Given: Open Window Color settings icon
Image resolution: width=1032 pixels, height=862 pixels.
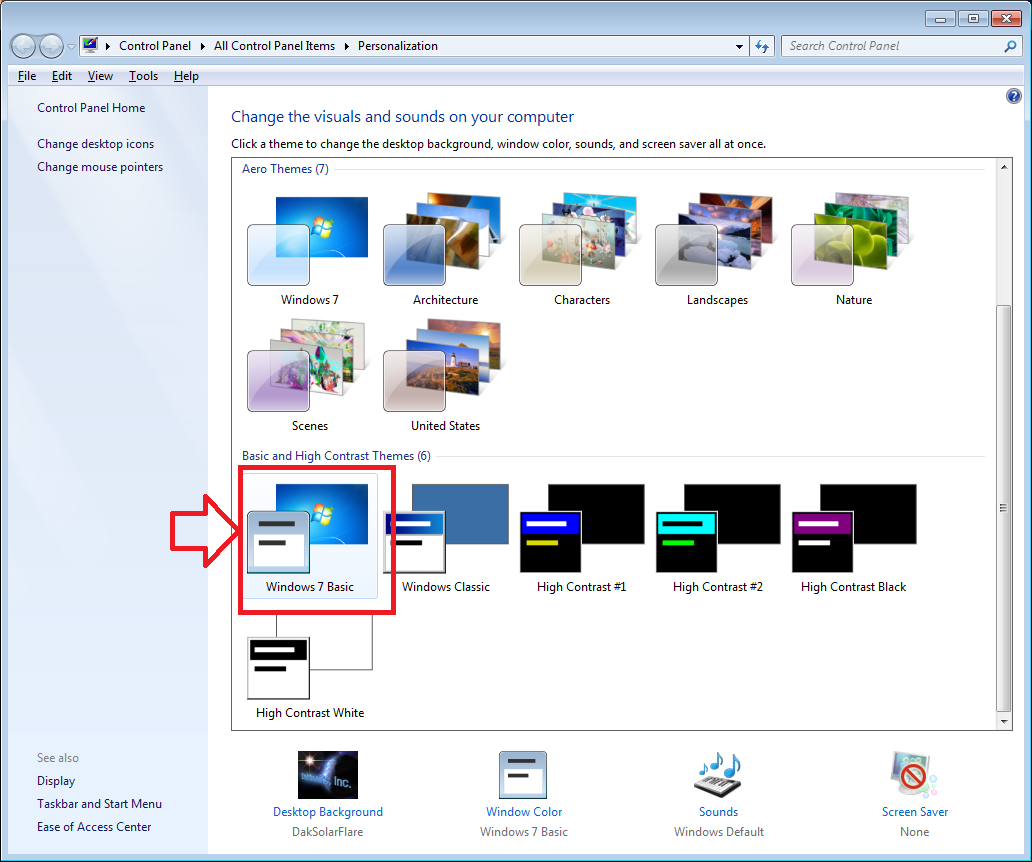Looking at the screenshot, I should [523, 775].
